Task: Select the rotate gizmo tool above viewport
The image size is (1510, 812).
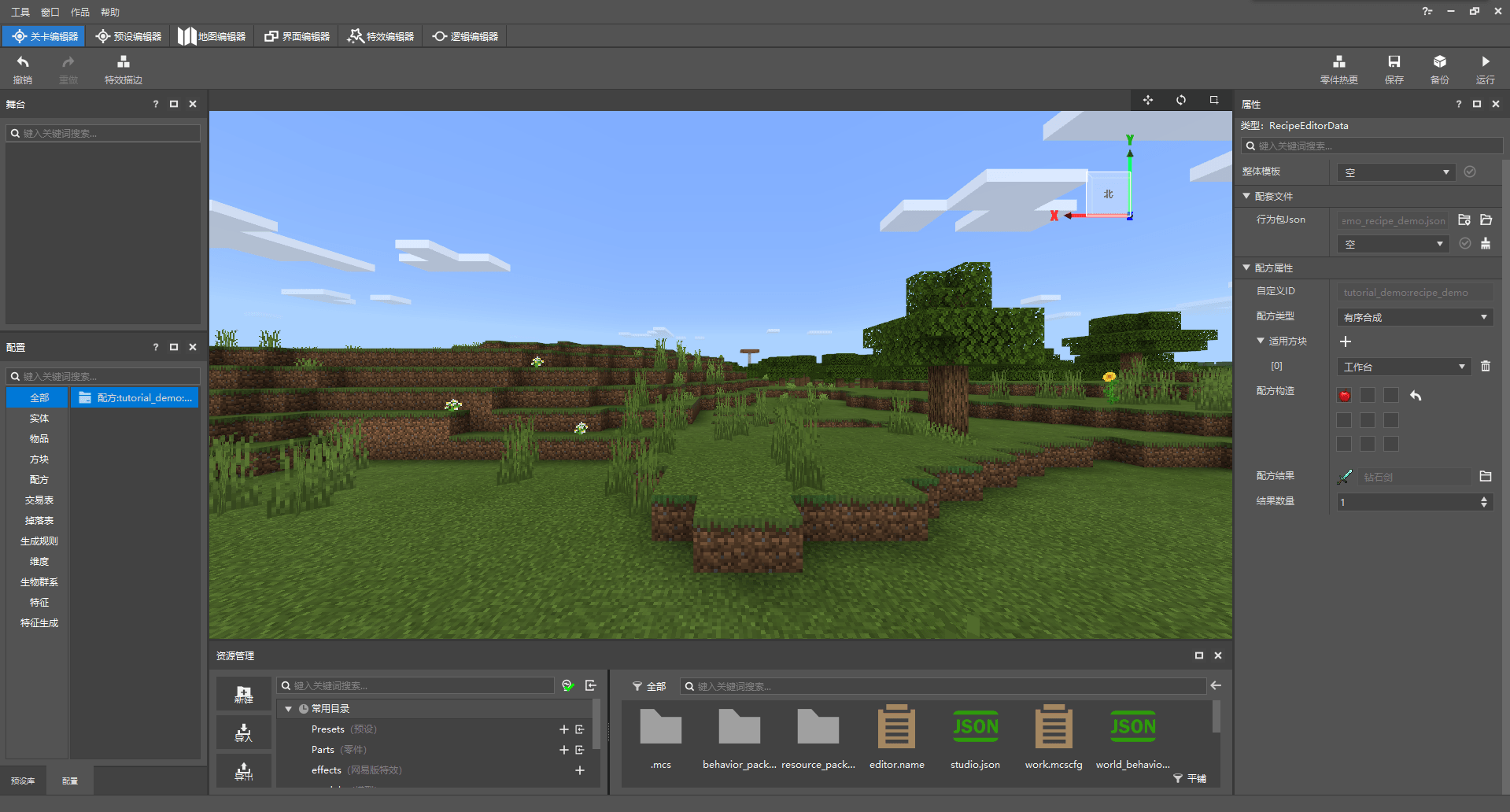Action: tap(1181, 100)
